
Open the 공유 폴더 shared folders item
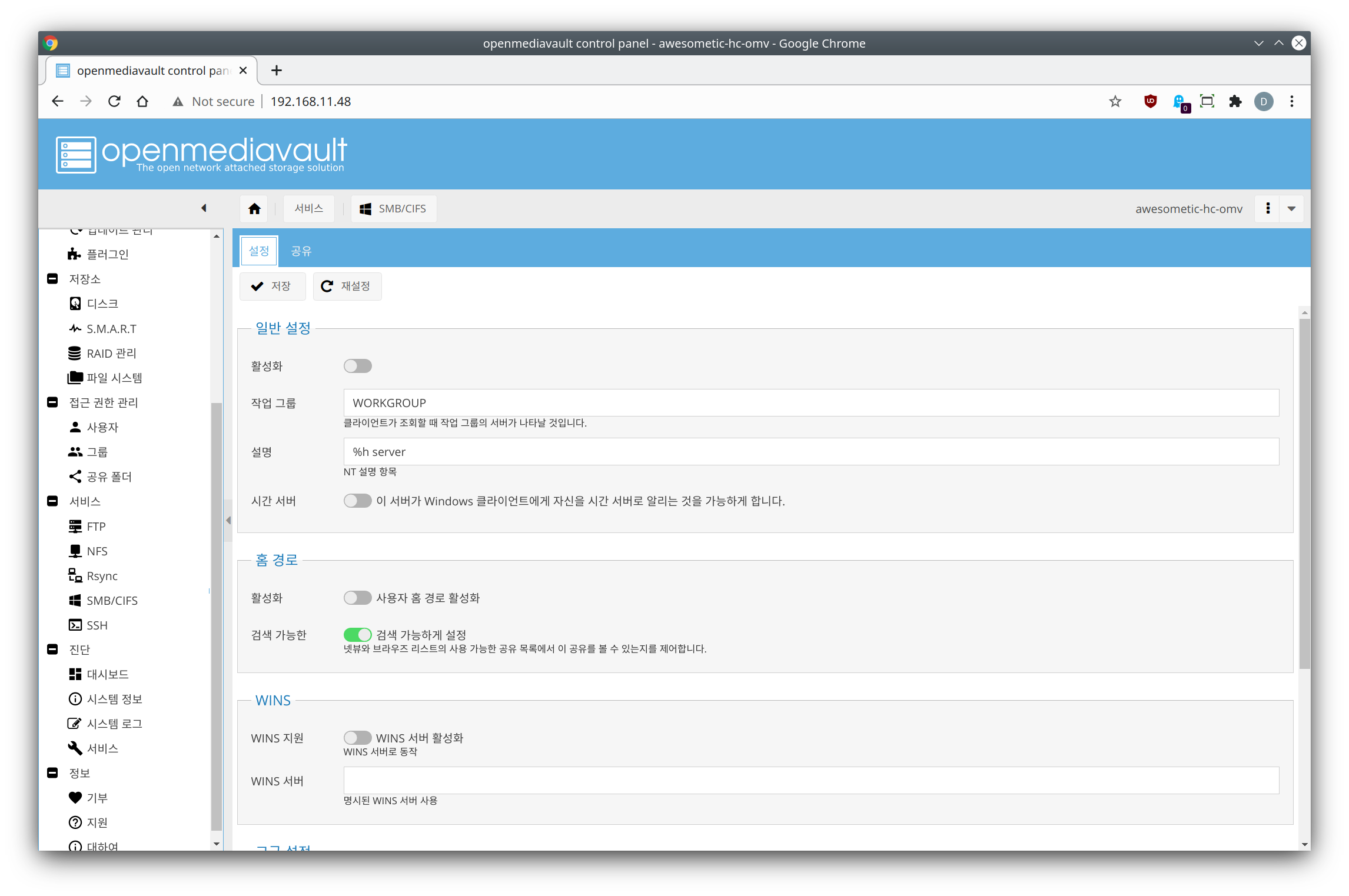pyautogui.click(x=109, y=477)
